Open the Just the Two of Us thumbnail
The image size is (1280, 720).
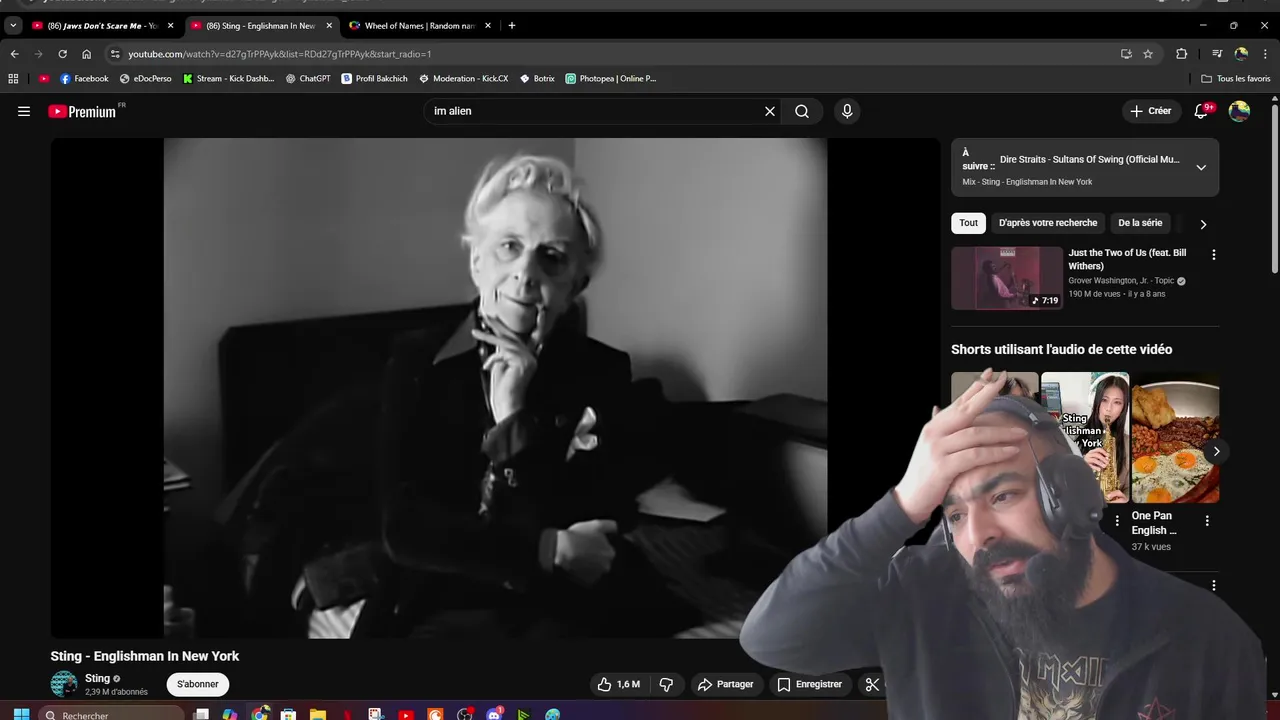click(x=1007, y=278)
